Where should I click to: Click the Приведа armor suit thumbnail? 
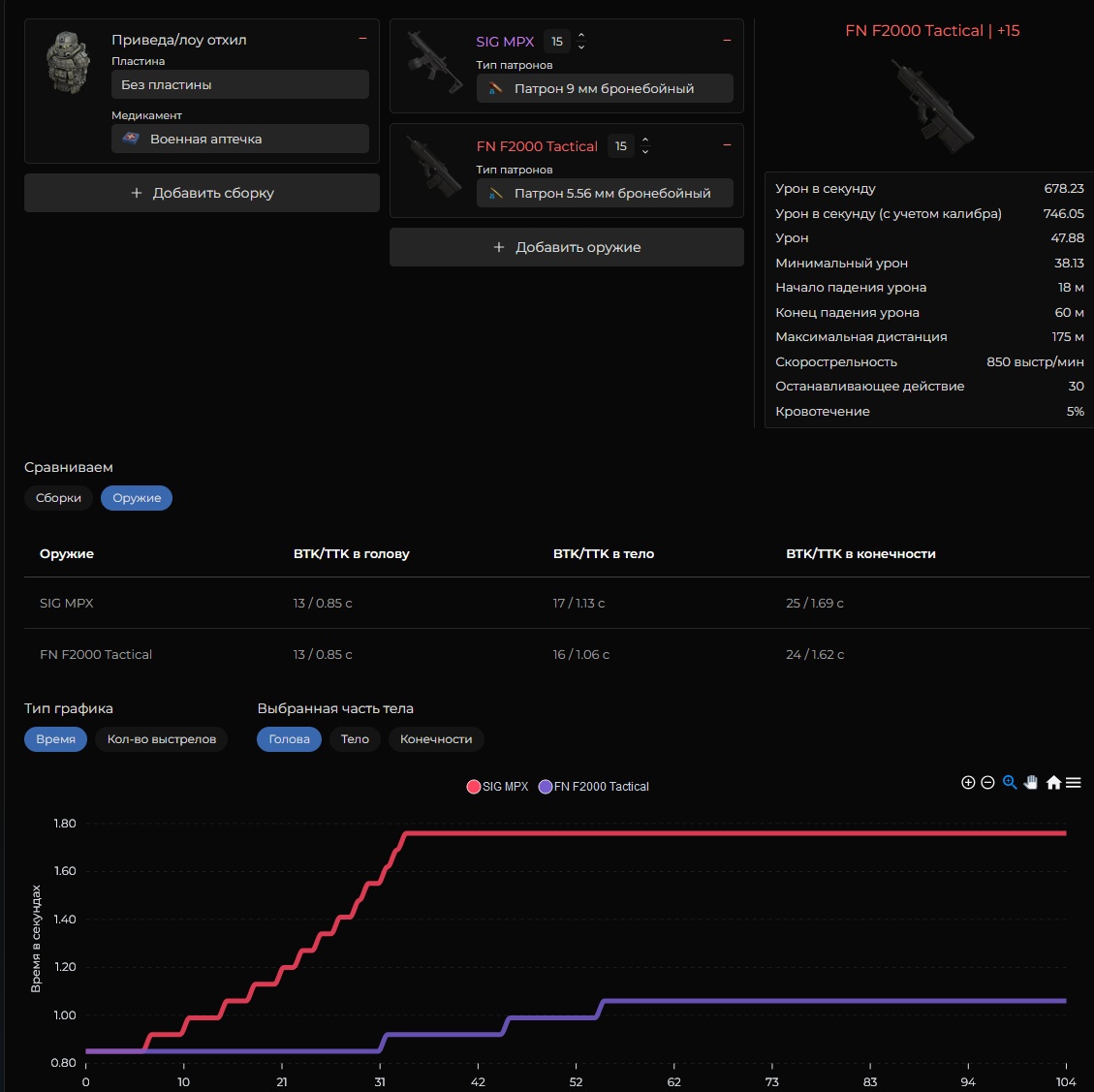click(68, 62)
